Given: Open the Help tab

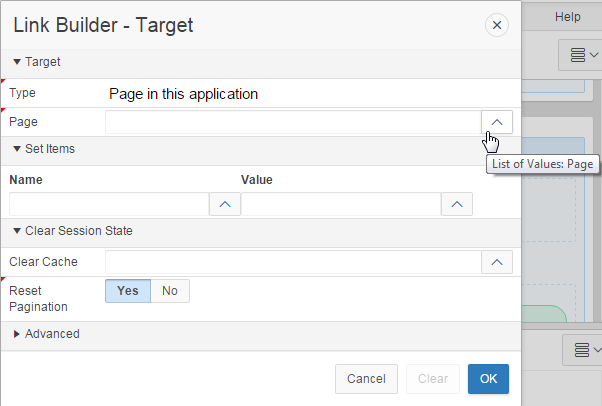Looking at the screenshot, I should (x=567, y=17).
